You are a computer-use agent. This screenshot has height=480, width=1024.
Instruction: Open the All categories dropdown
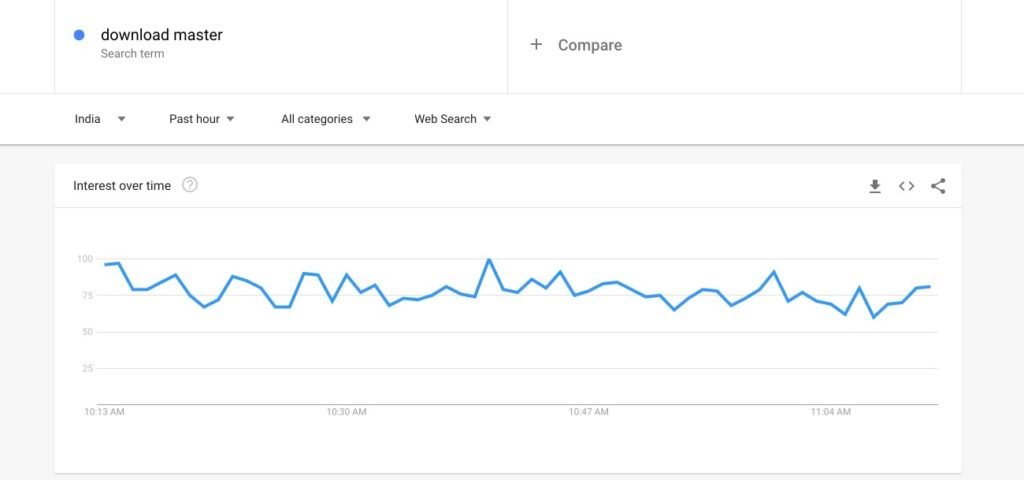325,119
